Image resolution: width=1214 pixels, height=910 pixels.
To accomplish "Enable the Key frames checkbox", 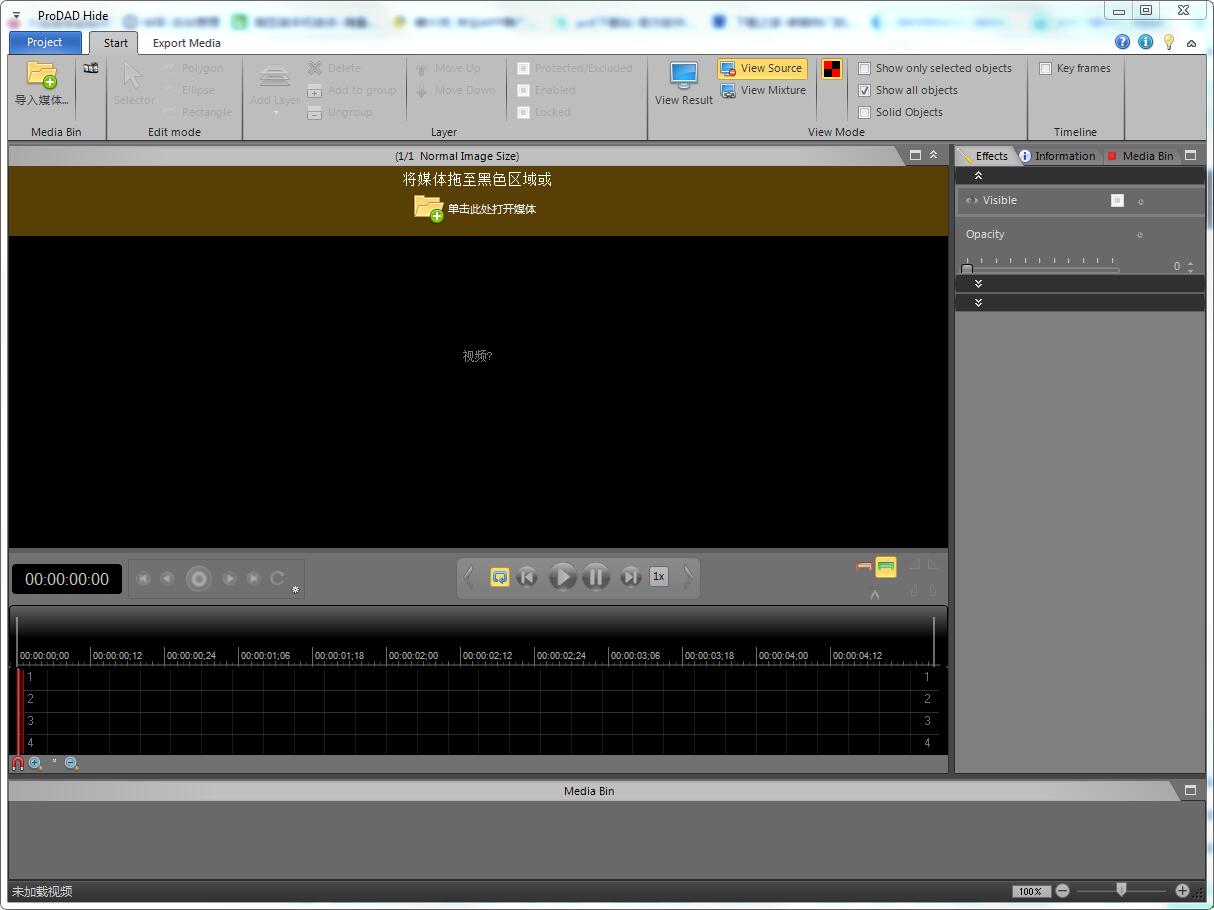I will tap(1045, 68).
